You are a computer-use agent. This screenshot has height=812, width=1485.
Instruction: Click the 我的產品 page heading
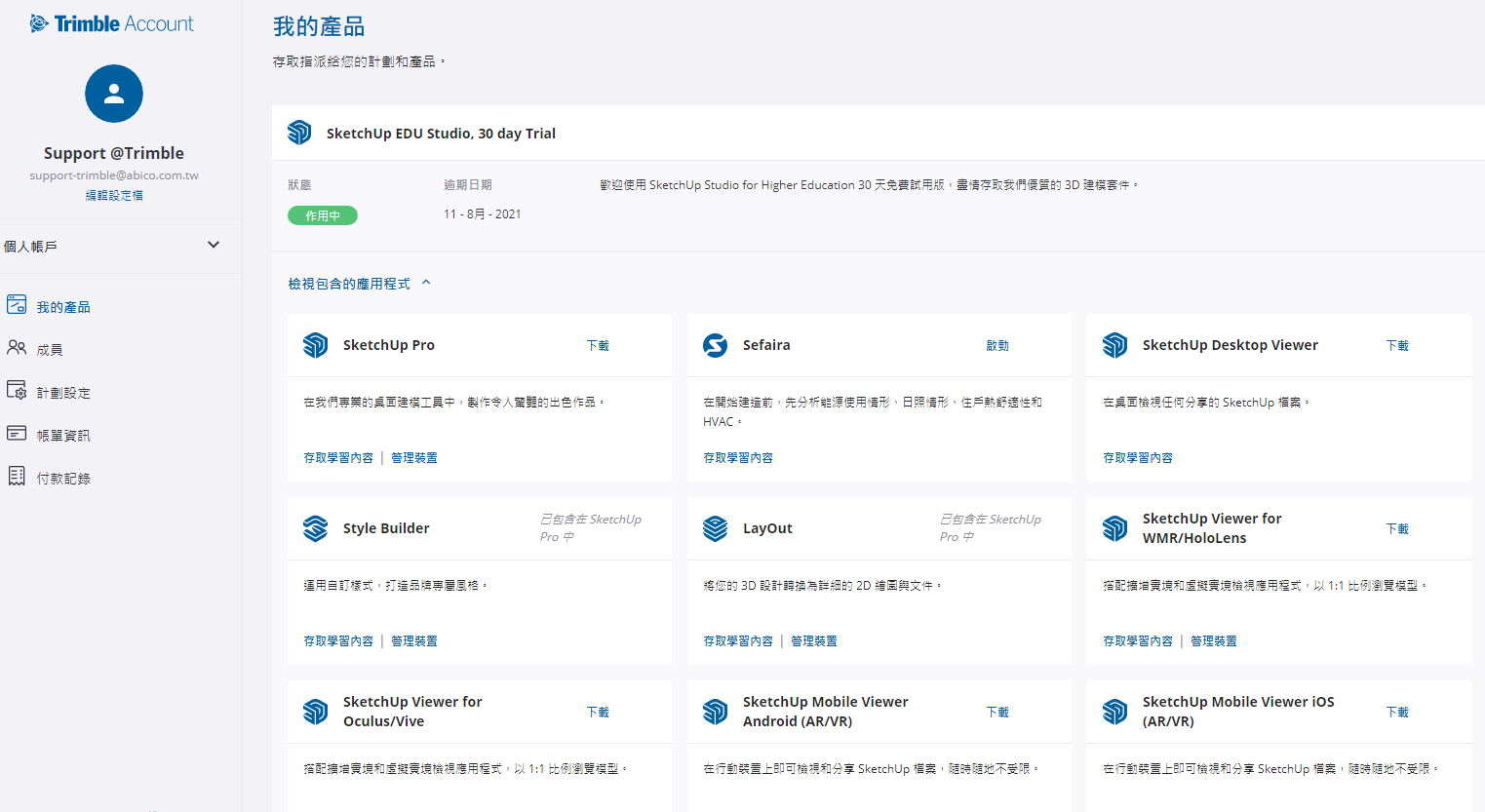point(319,27)
